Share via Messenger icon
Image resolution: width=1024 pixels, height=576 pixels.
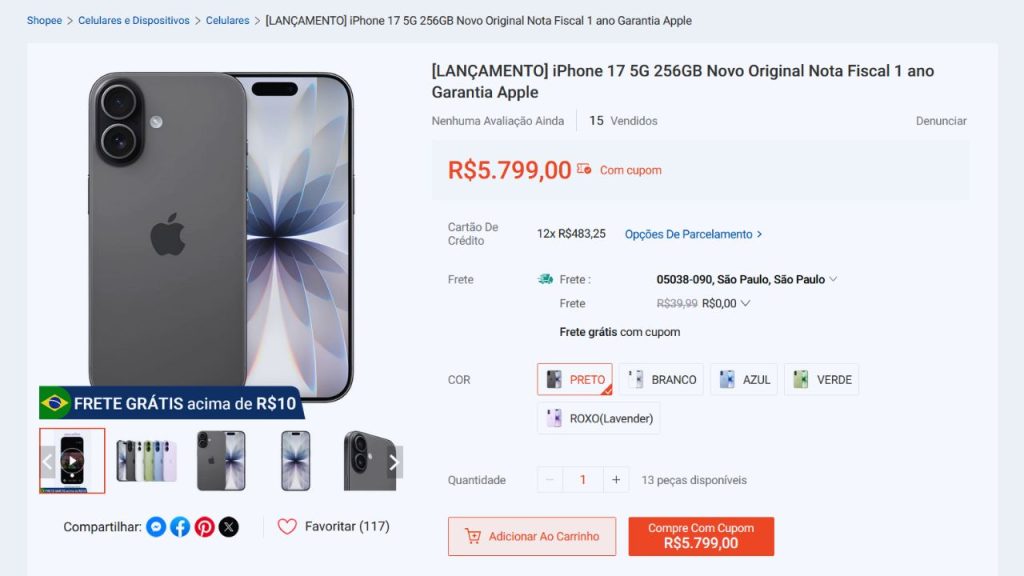pos(156,527)
